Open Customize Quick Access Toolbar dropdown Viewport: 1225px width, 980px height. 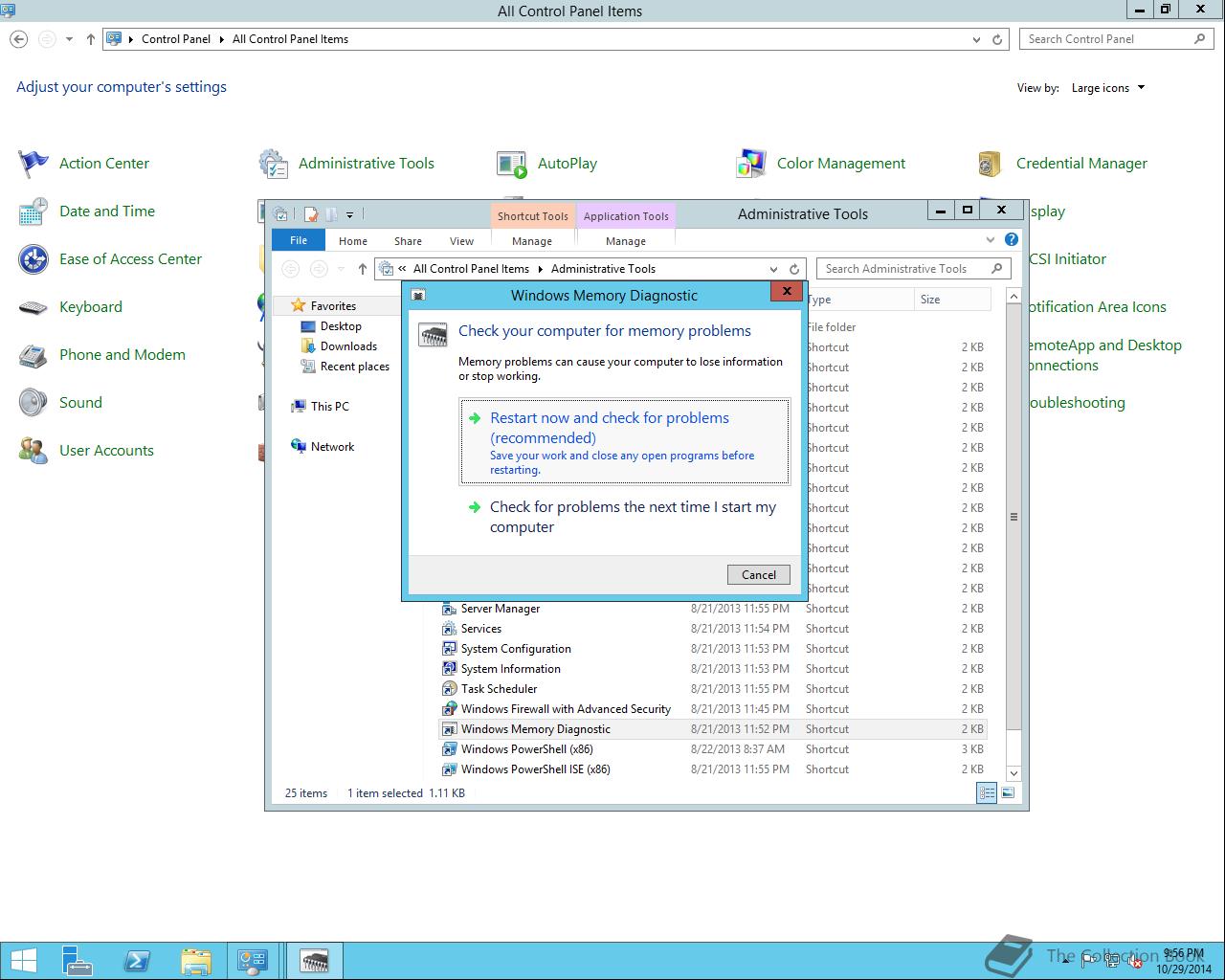tap(349, 214)
